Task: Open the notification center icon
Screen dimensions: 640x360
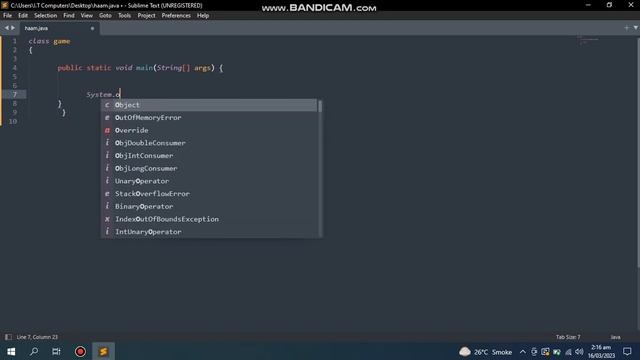Action: point(627,351)
